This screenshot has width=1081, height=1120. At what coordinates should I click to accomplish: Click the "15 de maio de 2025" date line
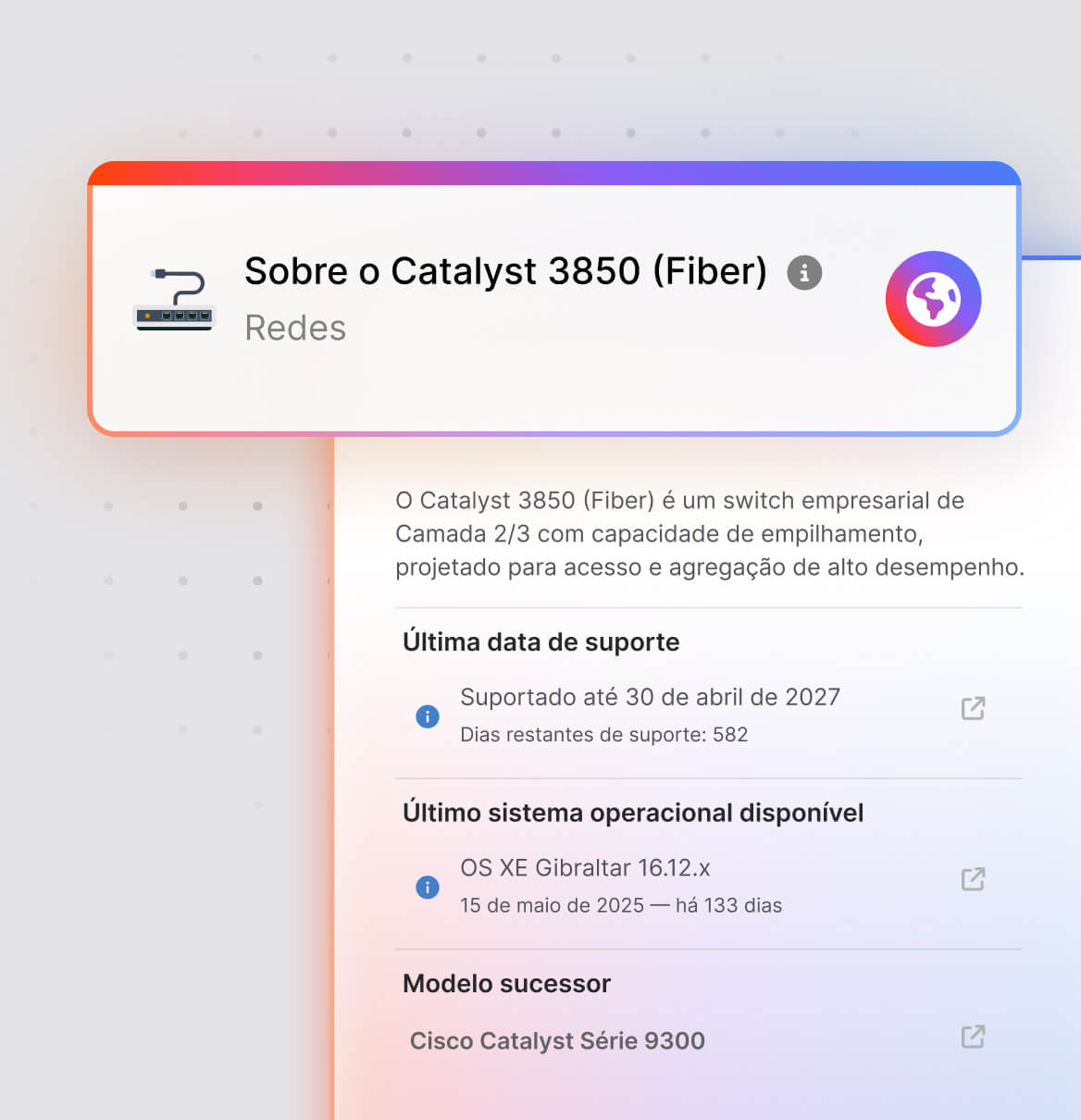620,905
